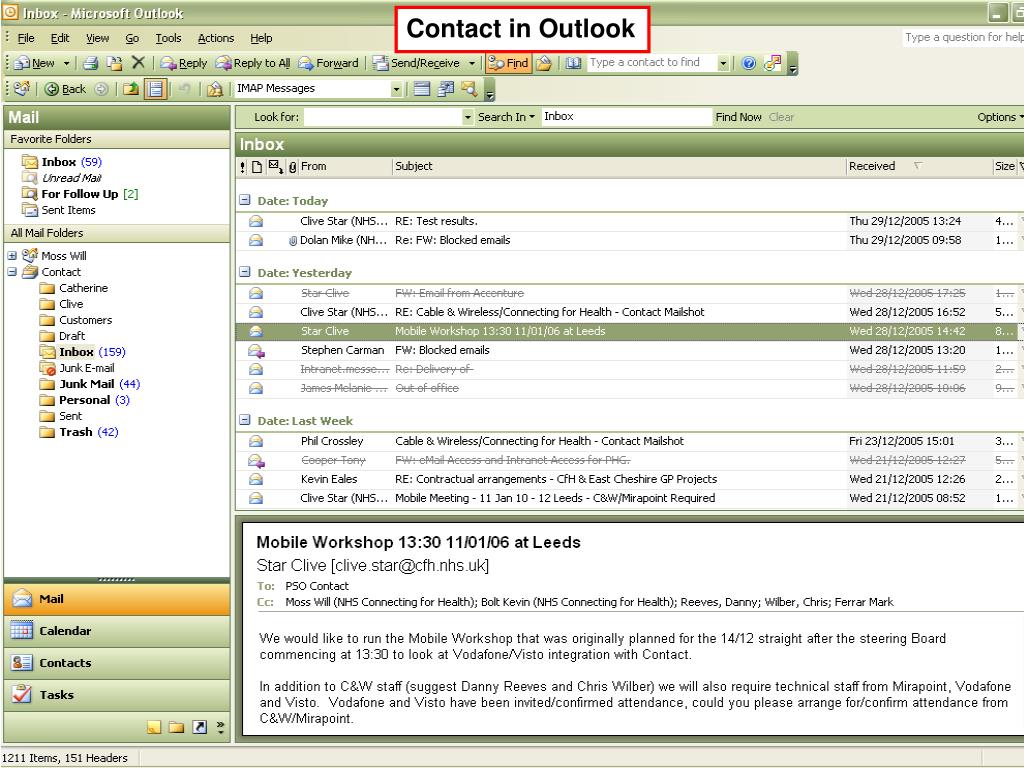Open the Look for dropdown arrow
Screen dimensions: 1024x768
click(467, 118)
